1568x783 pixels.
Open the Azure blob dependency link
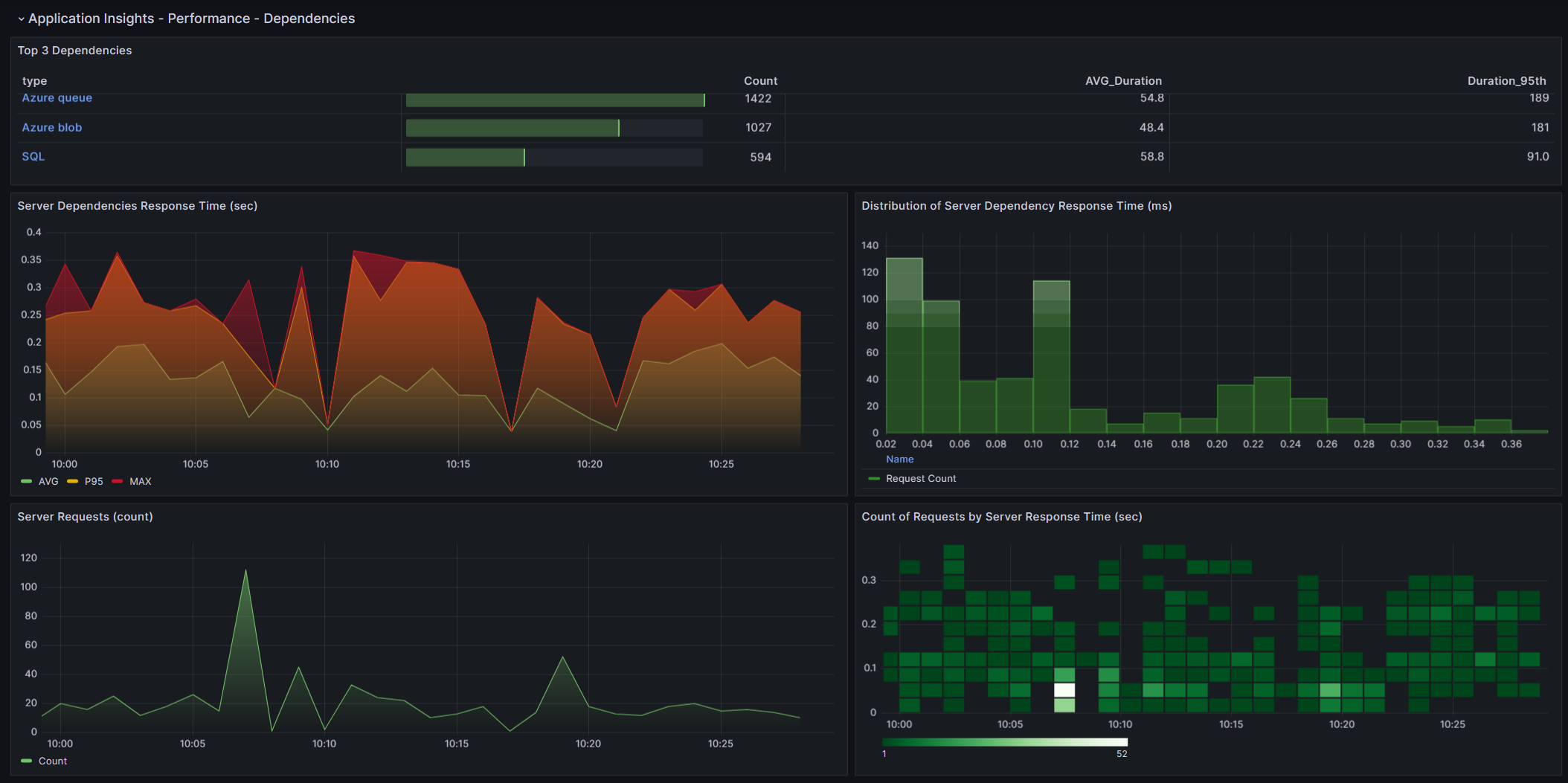tap(52, 127)
